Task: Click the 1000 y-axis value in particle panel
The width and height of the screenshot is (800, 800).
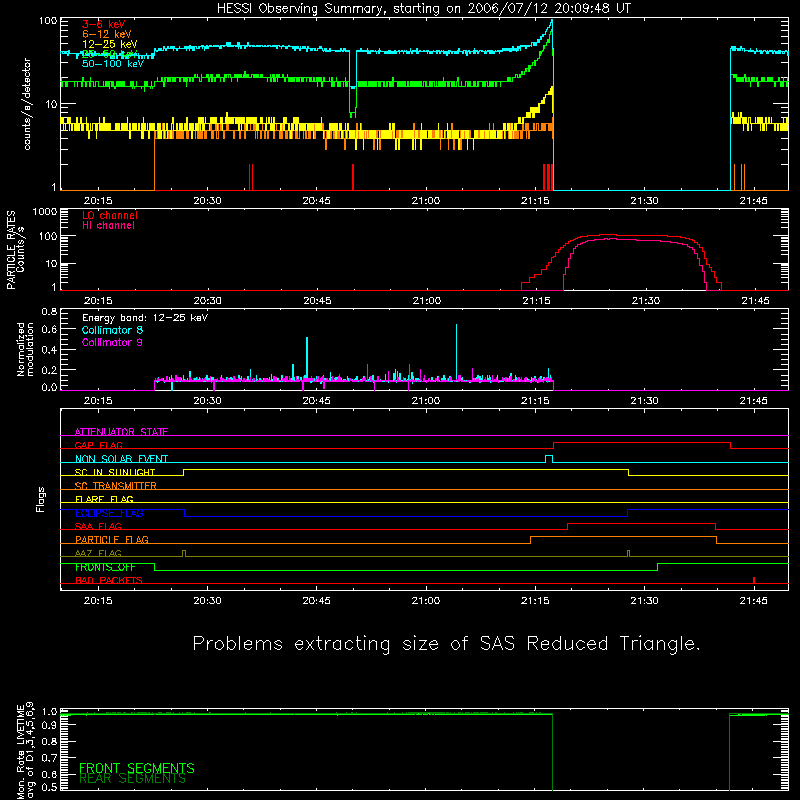Action: [45, 212]
